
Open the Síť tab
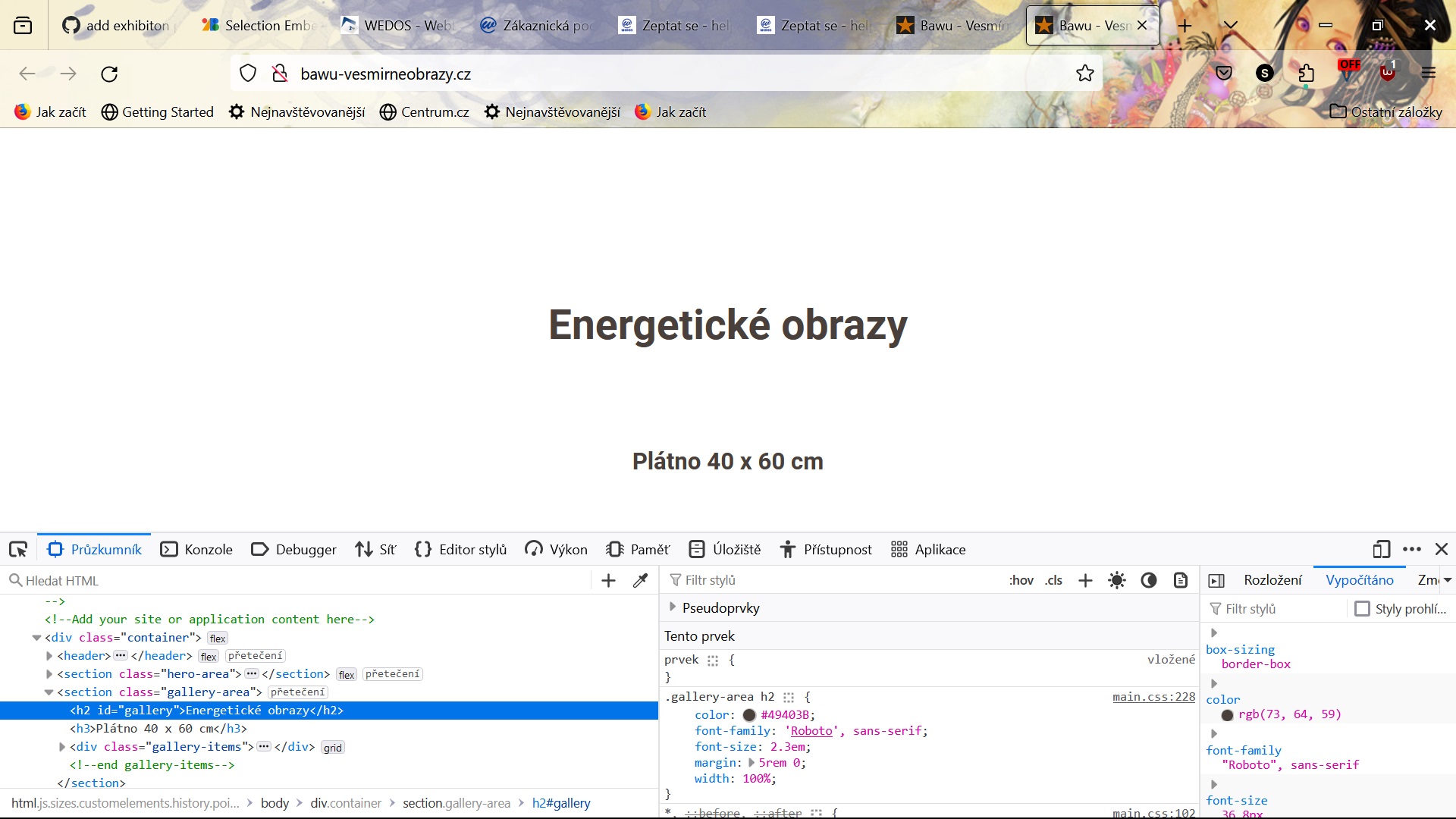(375, 549)
